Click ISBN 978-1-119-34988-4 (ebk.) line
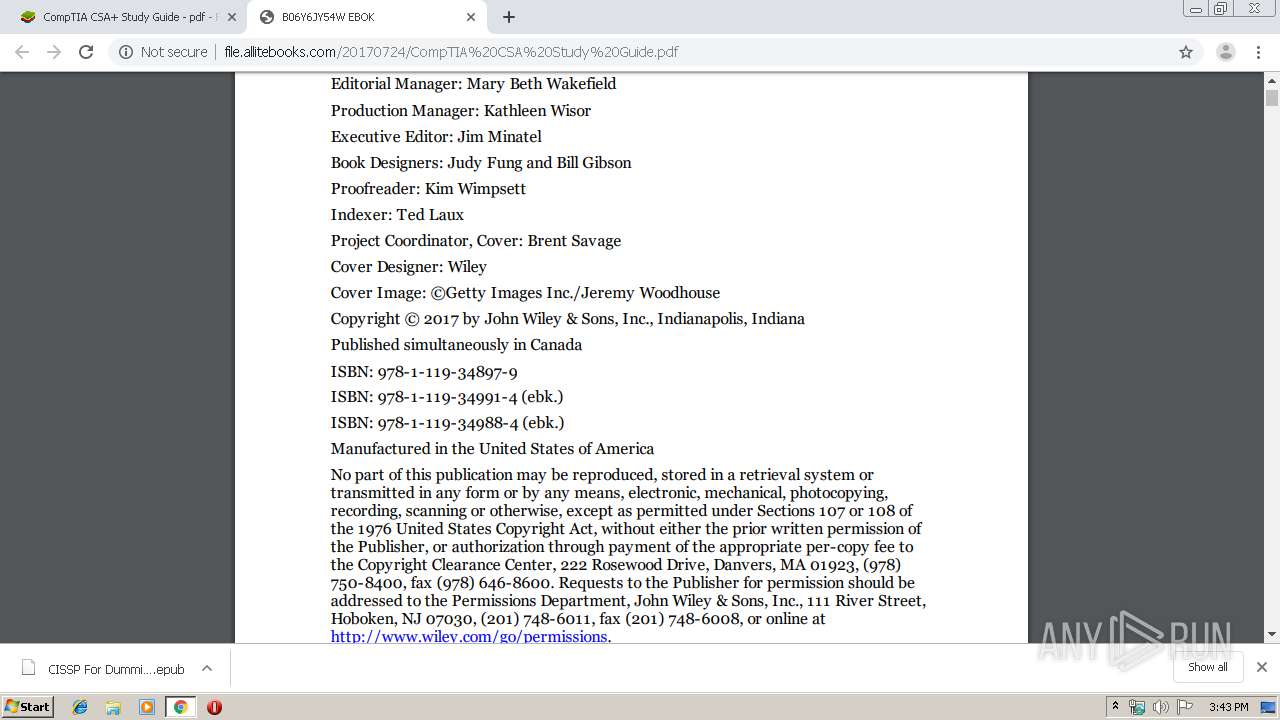This screenshot has height=720, width=1280. [x=447, y=423]
